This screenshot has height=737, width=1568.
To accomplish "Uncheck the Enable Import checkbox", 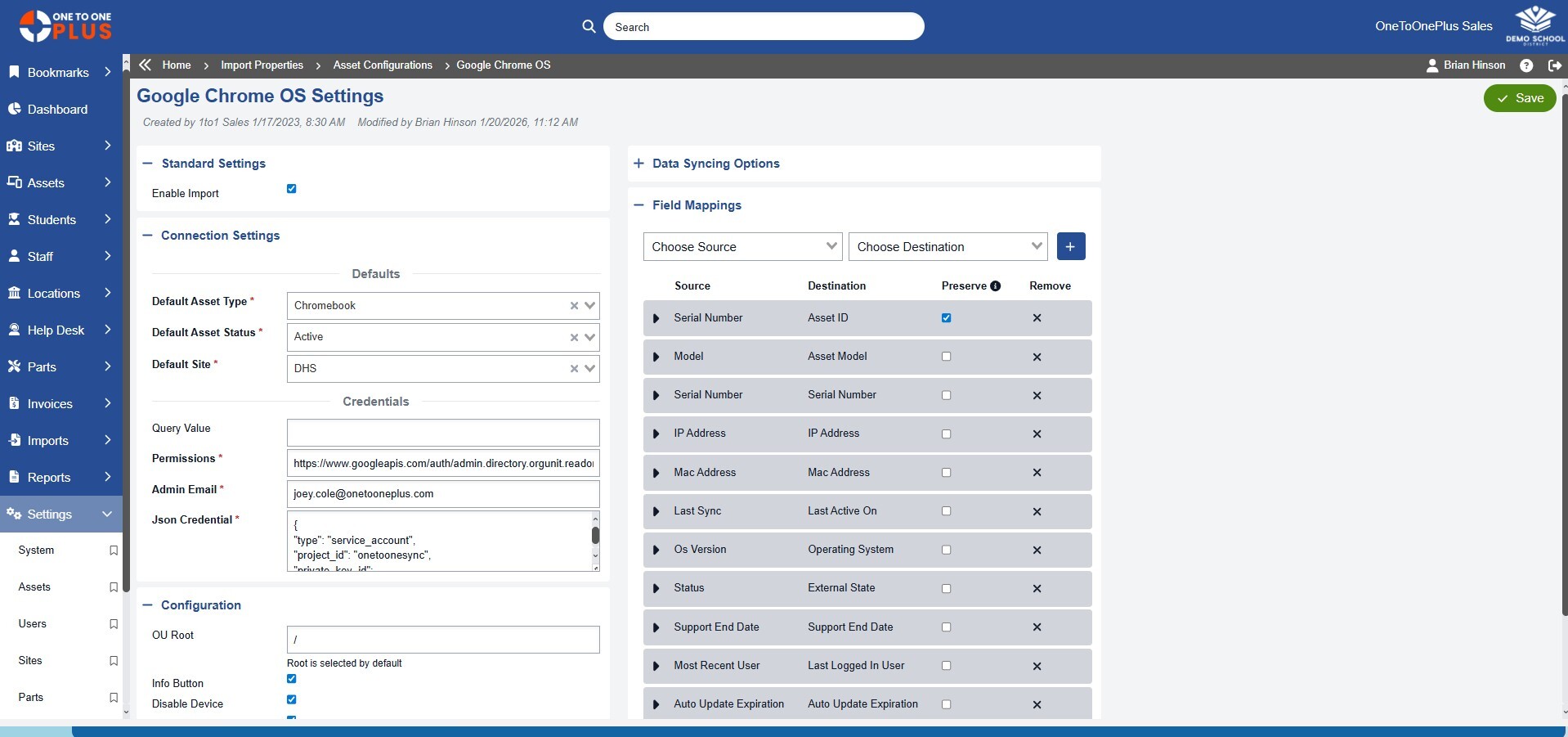I will pyautogui.click(x=291, y=189).
